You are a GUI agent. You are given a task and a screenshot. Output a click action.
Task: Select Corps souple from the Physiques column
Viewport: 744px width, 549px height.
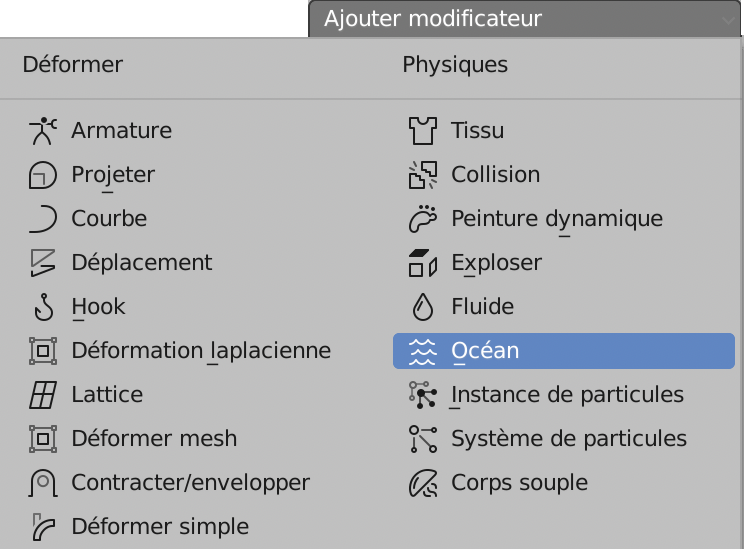pyautogui.click(x=519, y=483)
